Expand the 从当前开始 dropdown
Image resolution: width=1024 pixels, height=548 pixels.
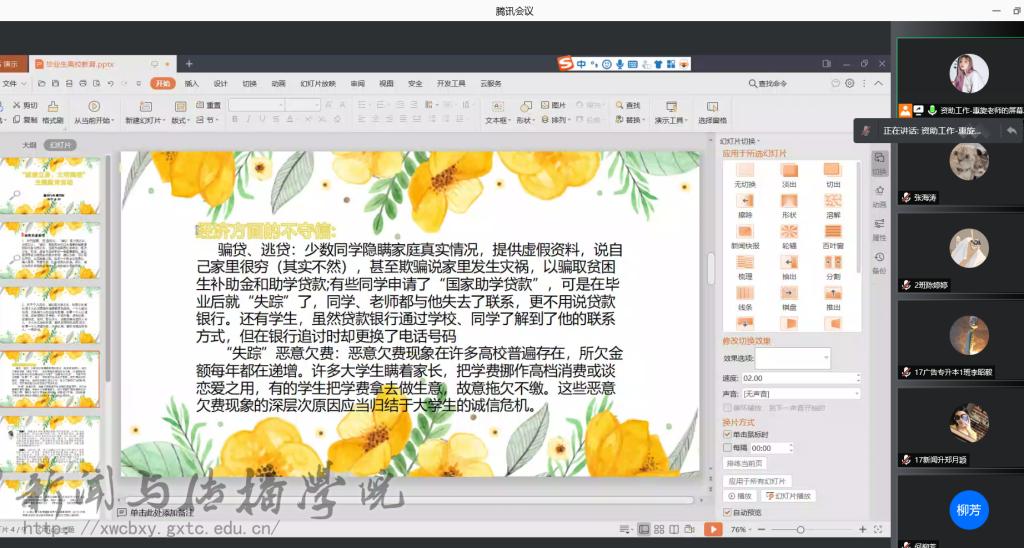coord(94,120)
